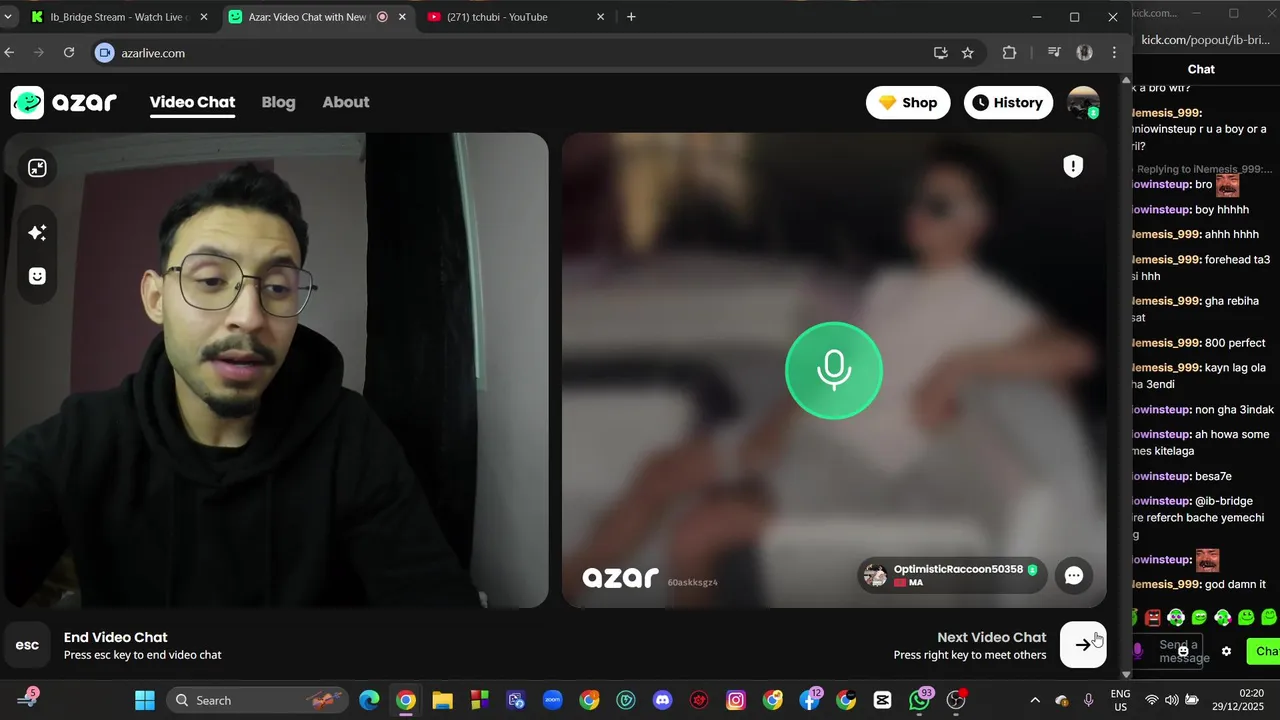Viewport: 1280px width, 720px height.
Task: Click the fullscreen icon on your video
Action: tap(37, 168)
